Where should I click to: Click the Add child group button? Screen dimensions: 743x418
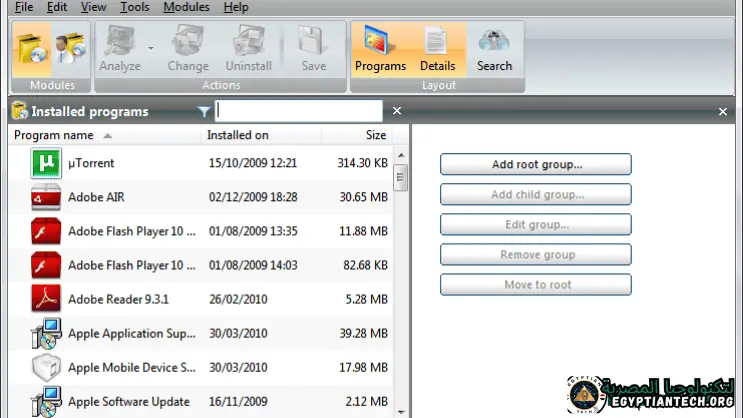point(536,194)
